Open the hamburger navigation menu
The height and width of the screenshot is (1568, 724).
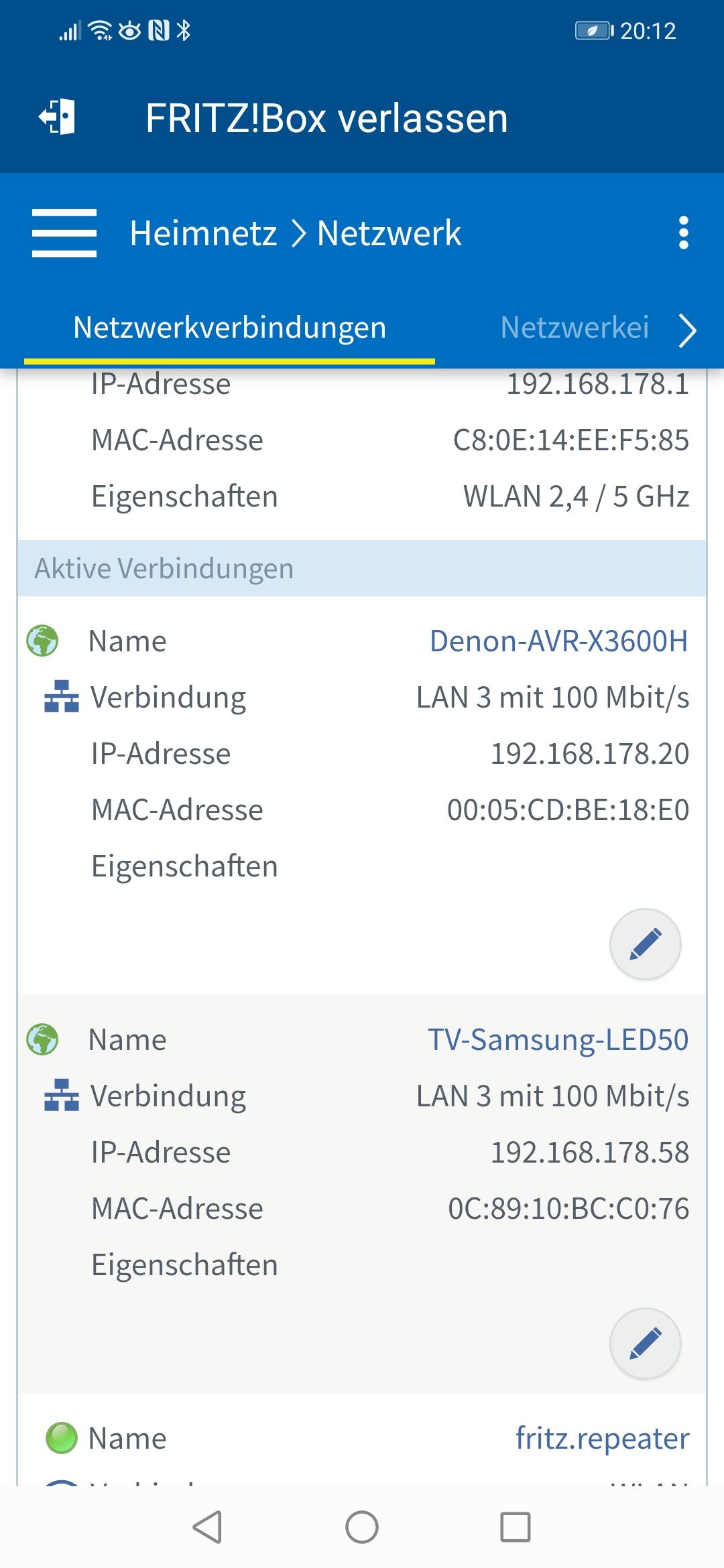(x=64, y=233)
